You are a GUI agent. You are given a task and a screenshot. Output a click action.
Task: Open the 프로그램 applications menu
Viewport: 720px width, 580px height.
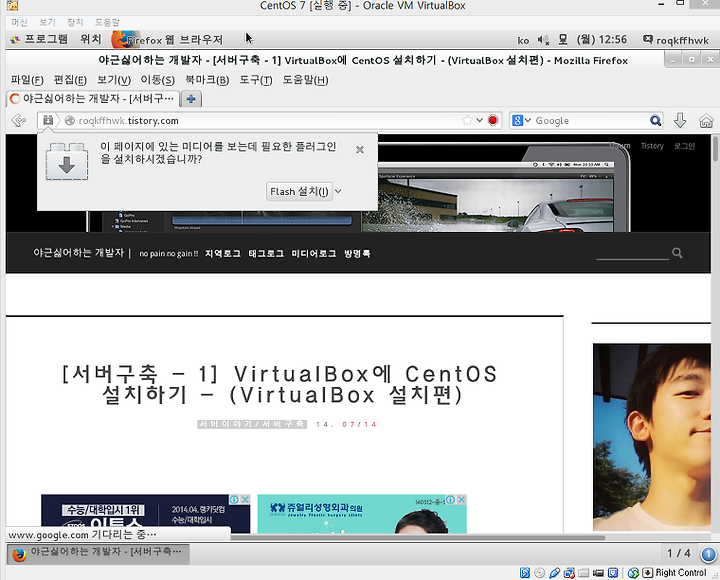(39, 39)
